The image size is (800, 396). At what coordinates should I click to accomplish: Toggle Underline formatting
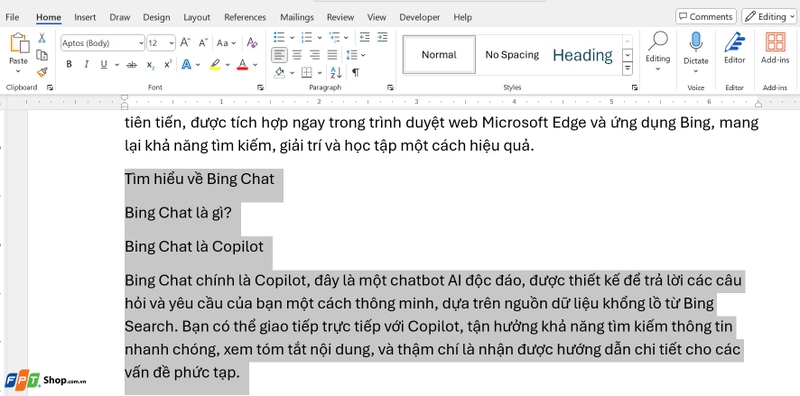104,65
